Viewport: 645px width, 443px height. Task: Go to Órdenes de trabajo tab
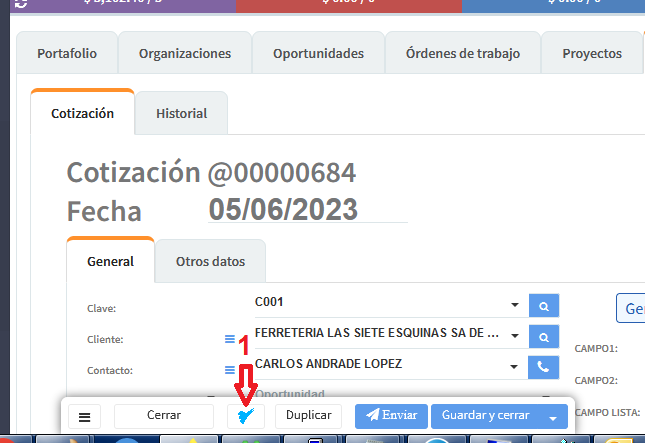[463, 53]
